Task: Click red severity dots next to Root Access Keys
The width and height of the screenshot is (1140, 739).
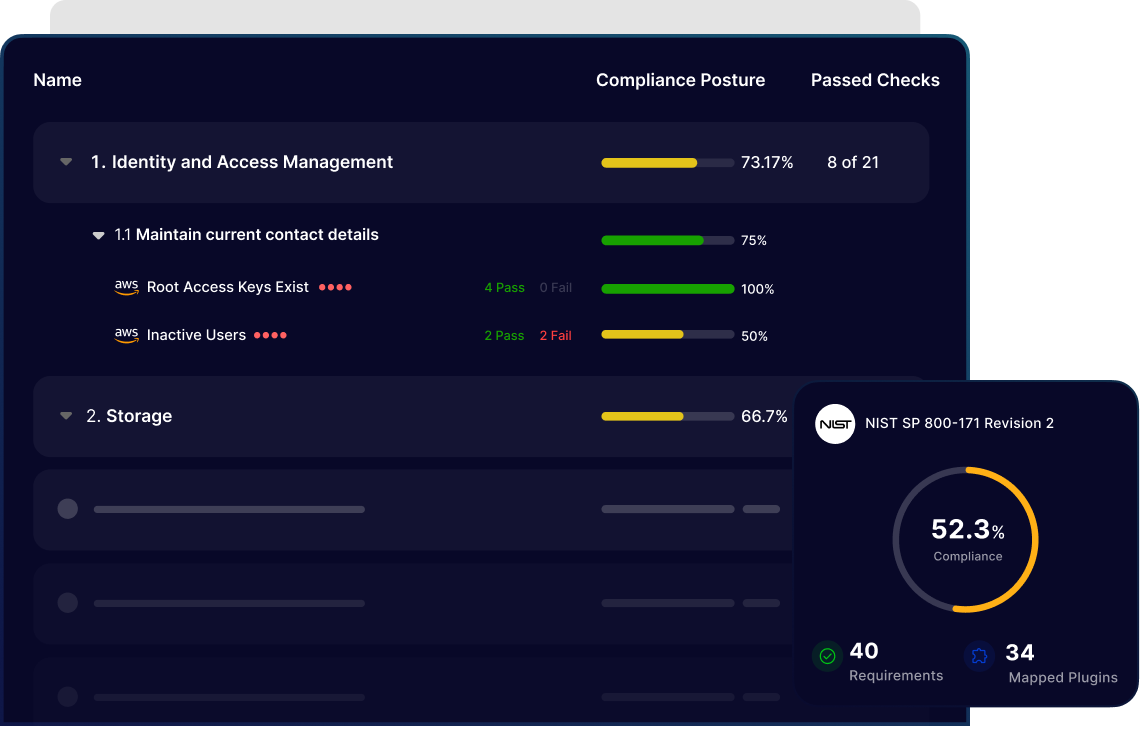Action: (x=335, y=288)
